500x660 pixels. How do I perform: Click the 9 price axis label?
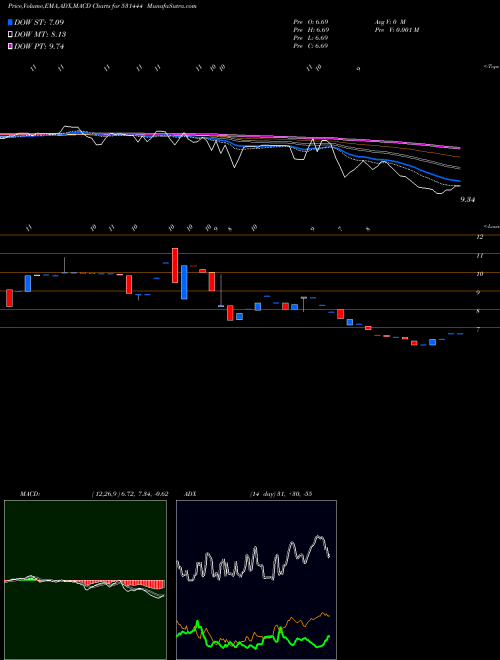tap(478, 293)
